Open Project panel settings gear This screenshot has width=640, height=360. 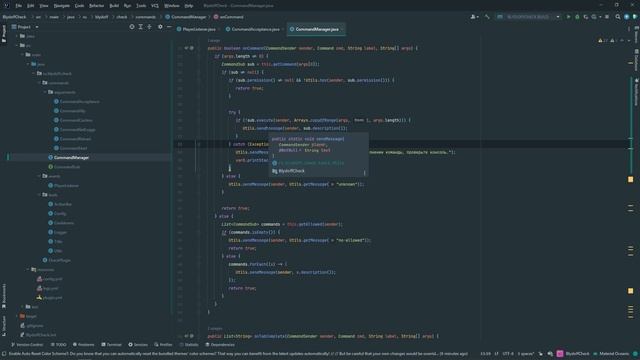(160, 27)
